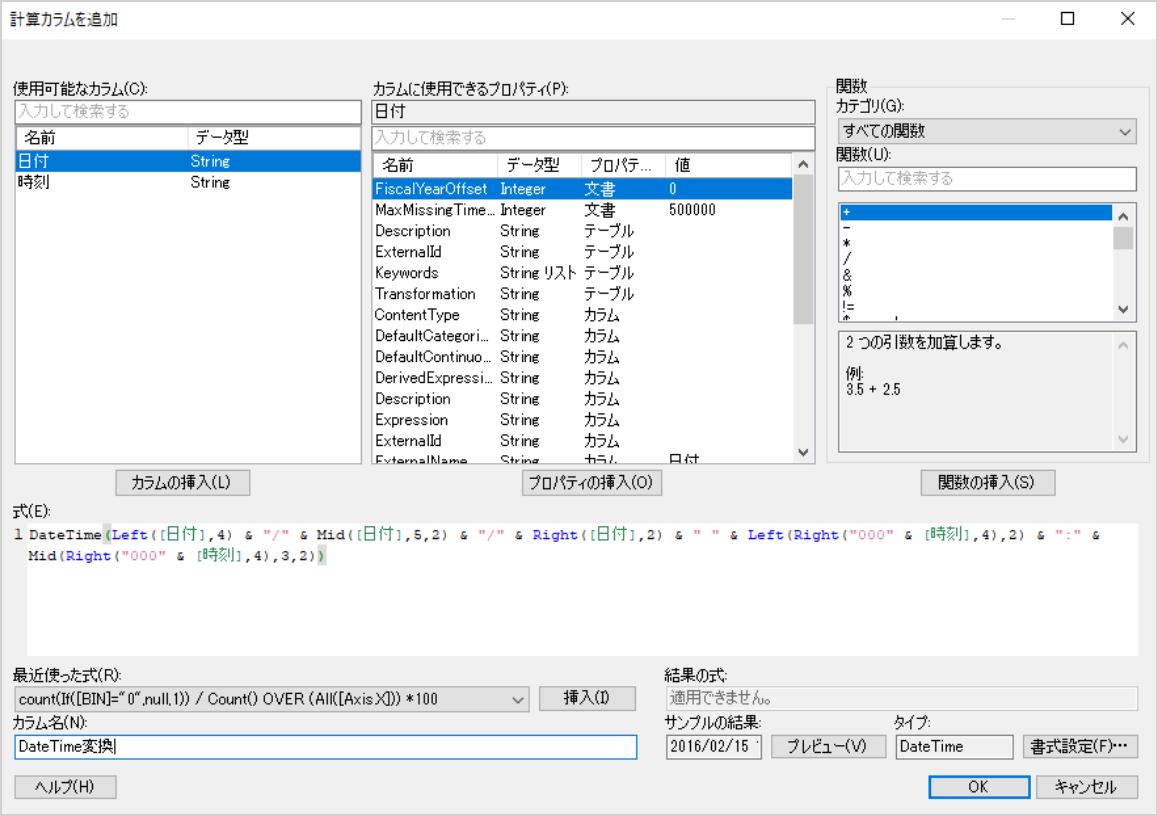
Task: Focus the properties search field
Action: pyautogui.click(x=593, y=137)
